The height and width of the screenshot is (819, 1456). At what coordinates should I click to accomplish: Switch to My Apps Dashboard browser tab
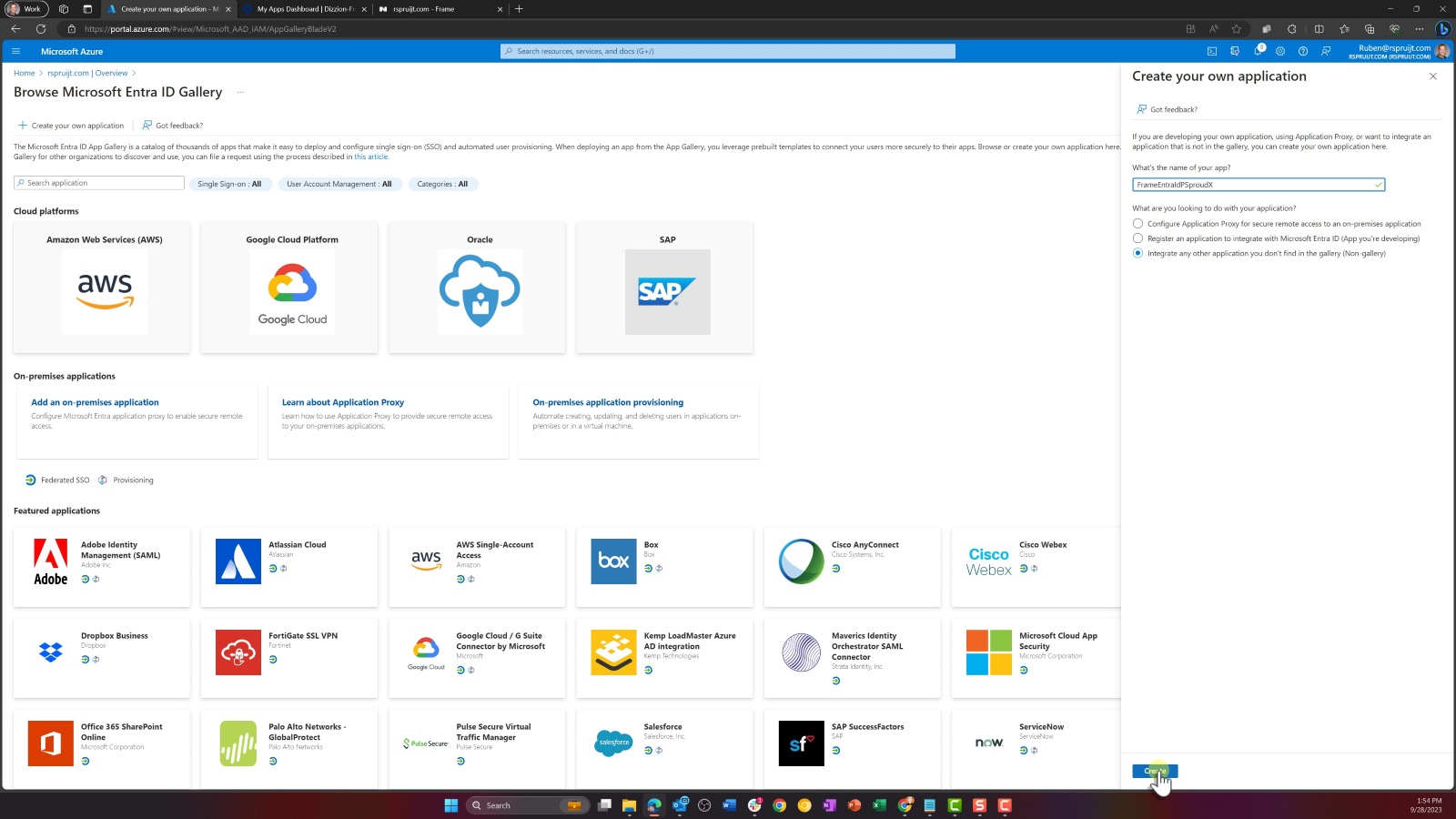click(305, 9)
